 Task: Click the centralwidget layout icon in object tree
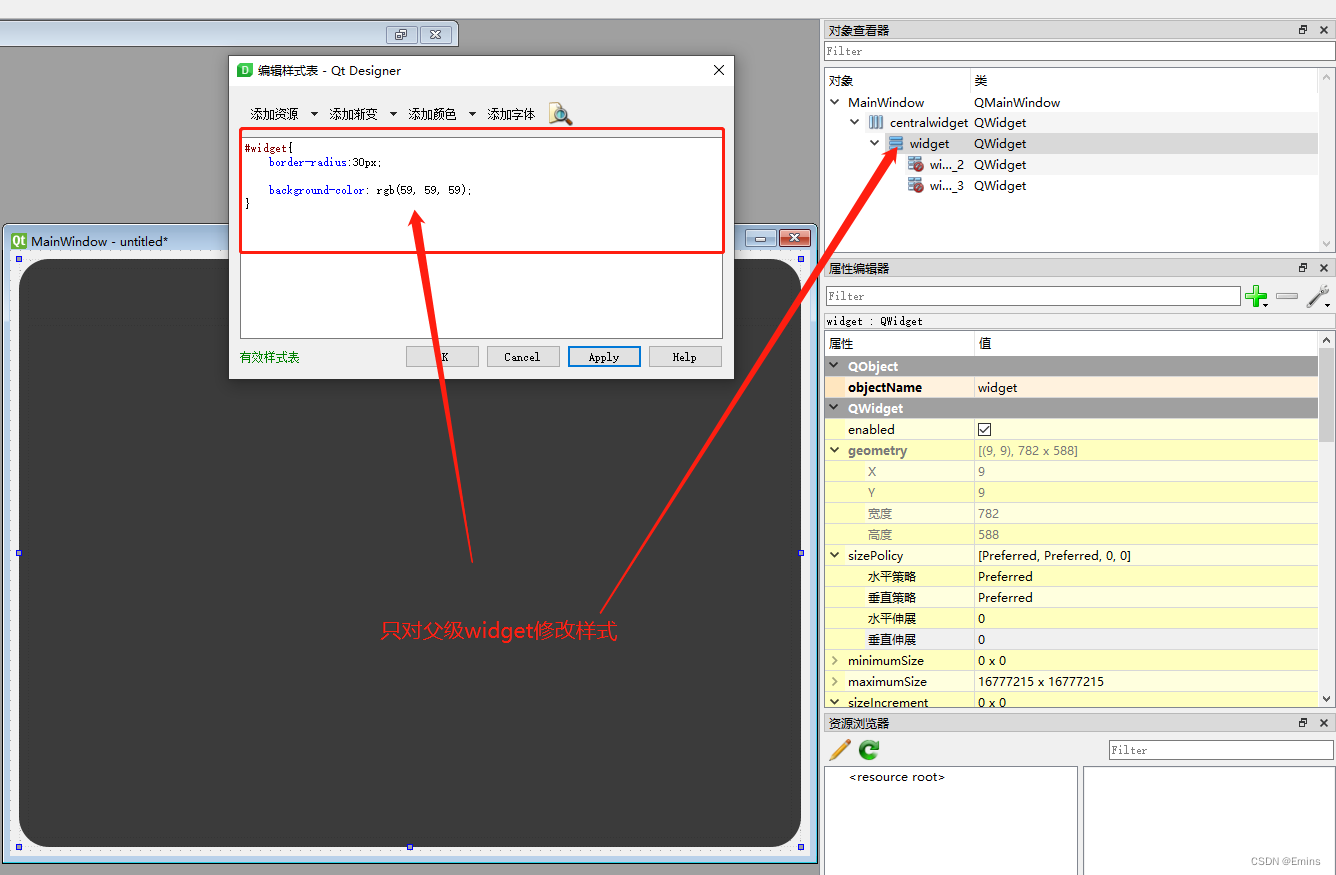[876, 123]
